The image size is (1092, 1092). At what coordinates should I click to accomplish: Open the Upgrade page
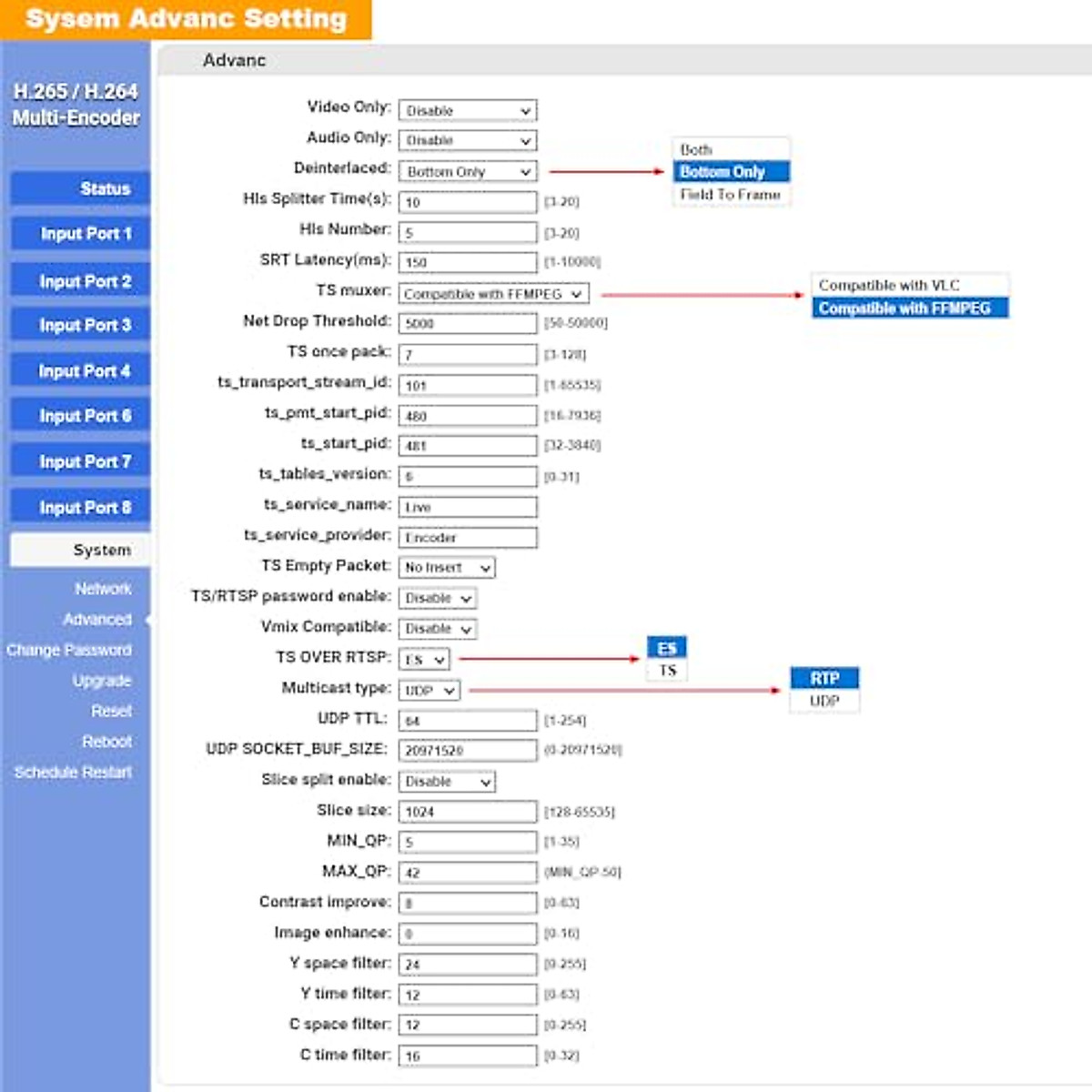(102, 681)
